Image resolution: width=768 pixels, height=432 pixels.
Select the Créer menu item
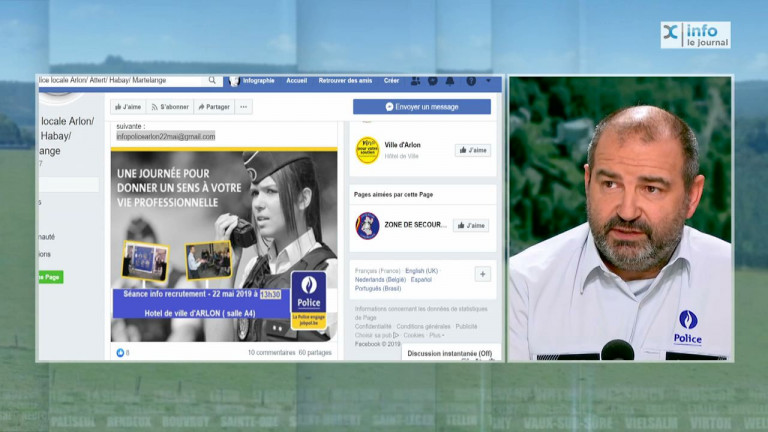coord(391,81)
